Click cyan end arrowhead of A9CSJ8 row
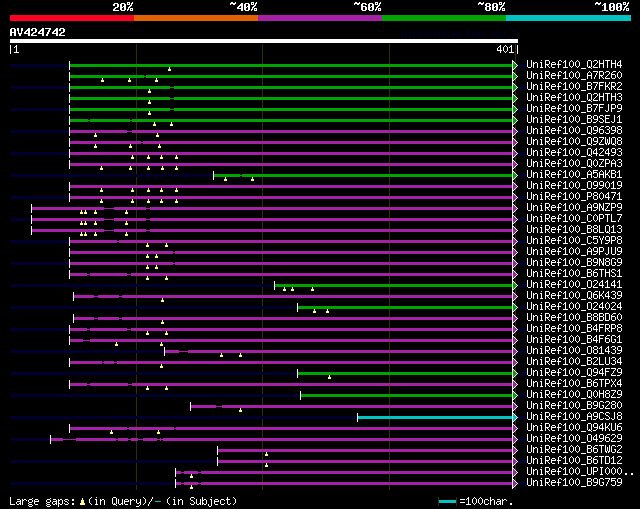The height and width of the screenshot is (509, 640). click(515, 418)
